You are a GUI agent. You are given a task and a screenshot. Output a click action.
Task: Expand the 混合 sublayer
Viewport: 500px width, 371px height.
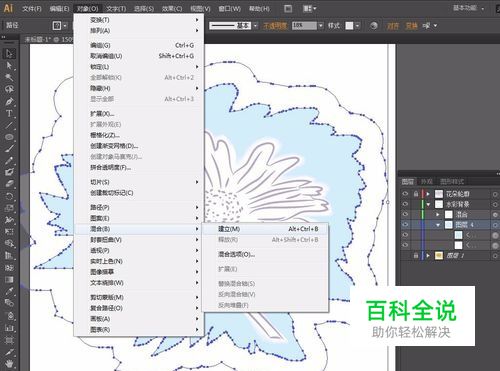click(x=438, y=214)
